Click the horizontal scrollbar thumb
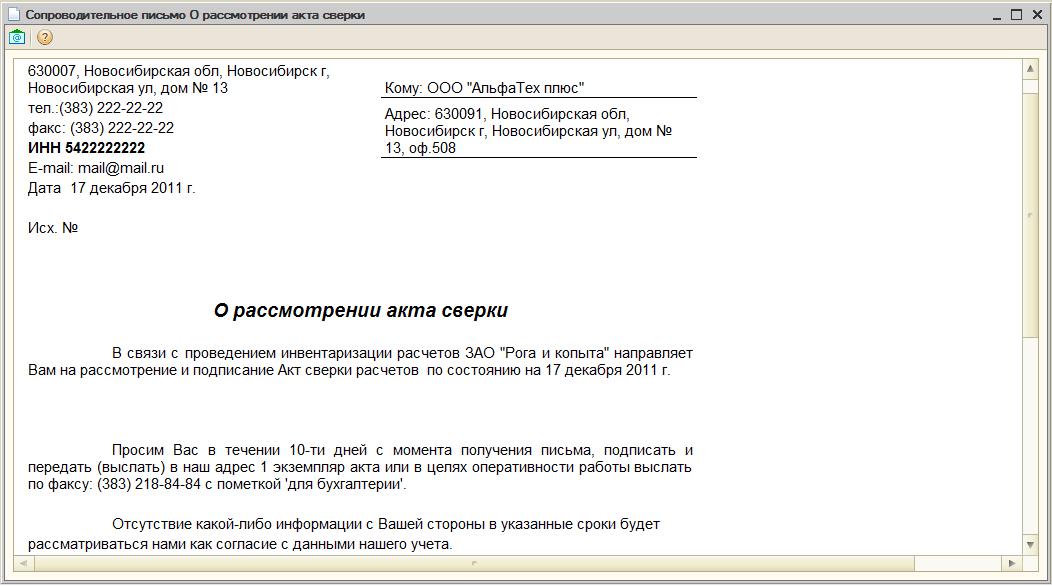 coord(474,563)
